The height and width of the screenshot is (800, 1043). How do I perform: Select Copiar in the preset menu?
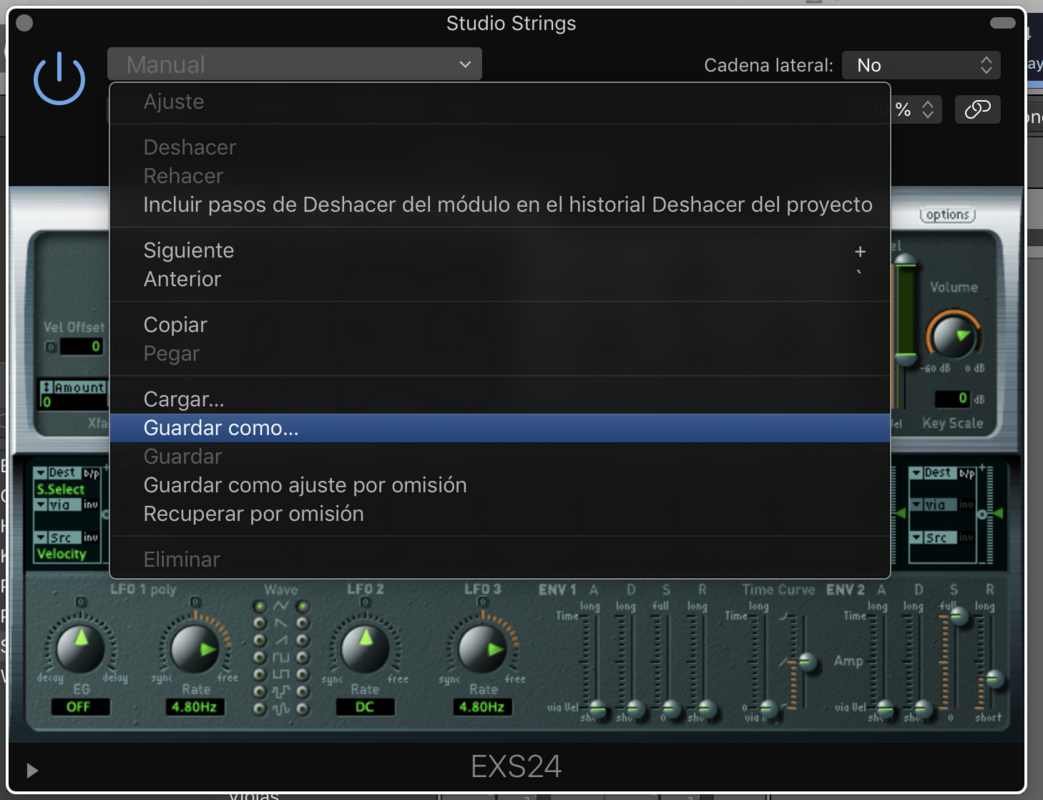[500, 325]
